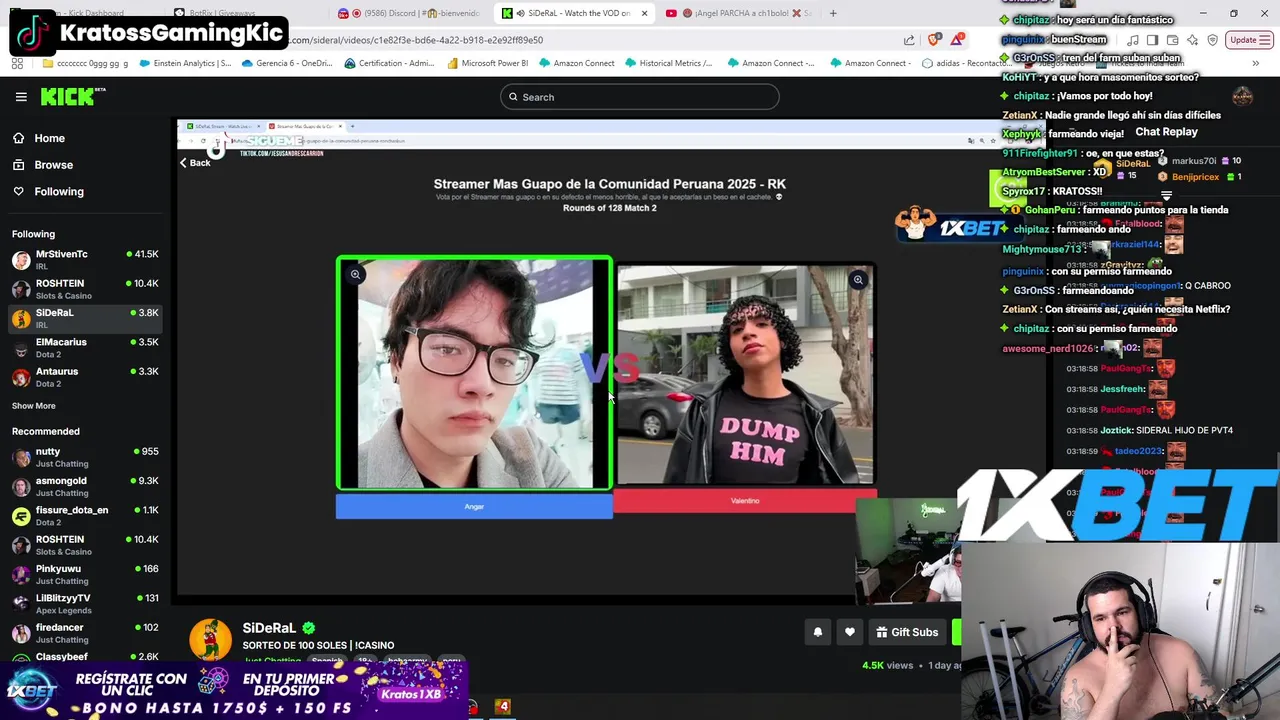Toggle SiDeRaL notification bell

pyautogui.click(x=818, y=632)
